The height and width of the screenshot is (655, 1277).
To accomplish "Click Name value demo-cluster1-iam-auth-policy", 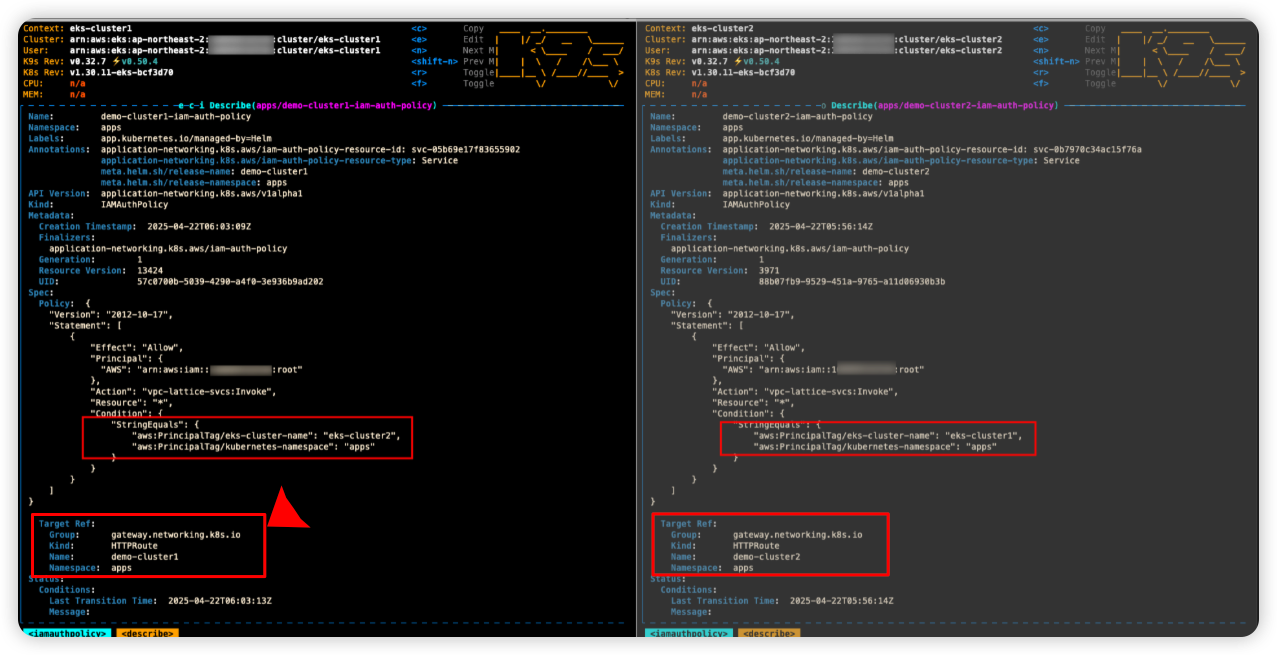I will (176, 117).
